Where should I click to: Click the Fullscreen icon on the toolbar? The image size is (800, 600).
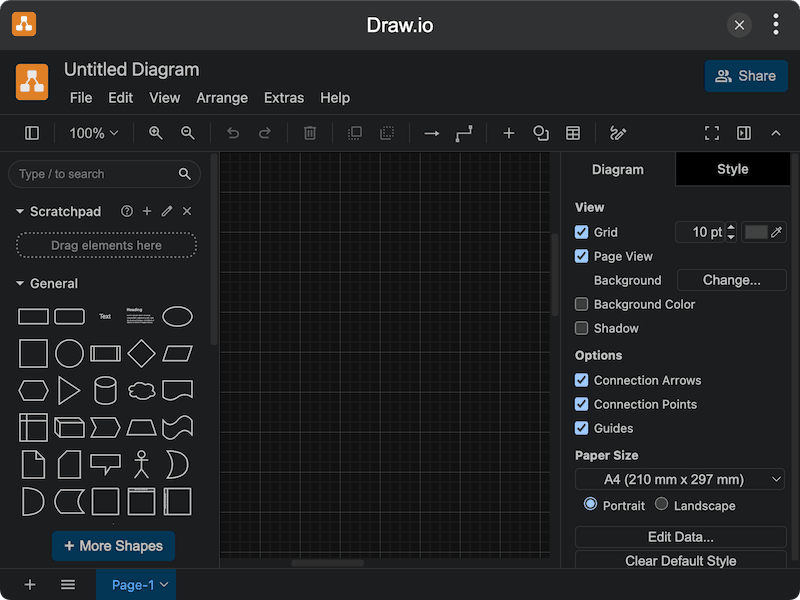coord(711,132)
